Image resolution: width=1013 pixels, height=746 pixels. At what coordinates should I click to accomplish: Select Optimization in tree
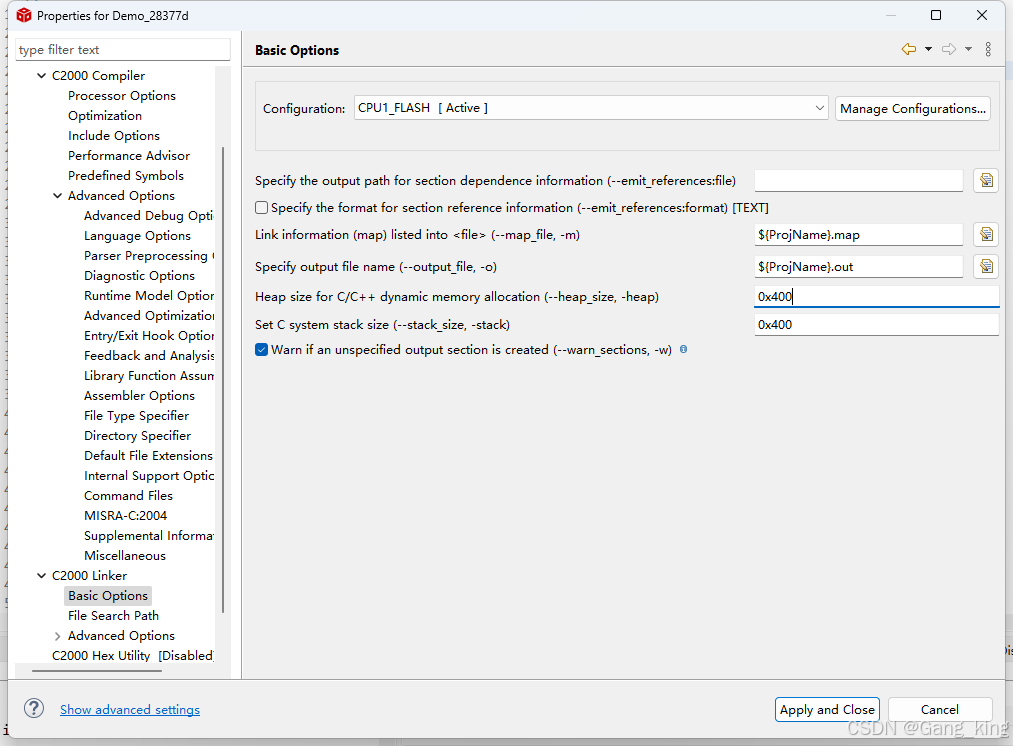[x=105, y=116]
